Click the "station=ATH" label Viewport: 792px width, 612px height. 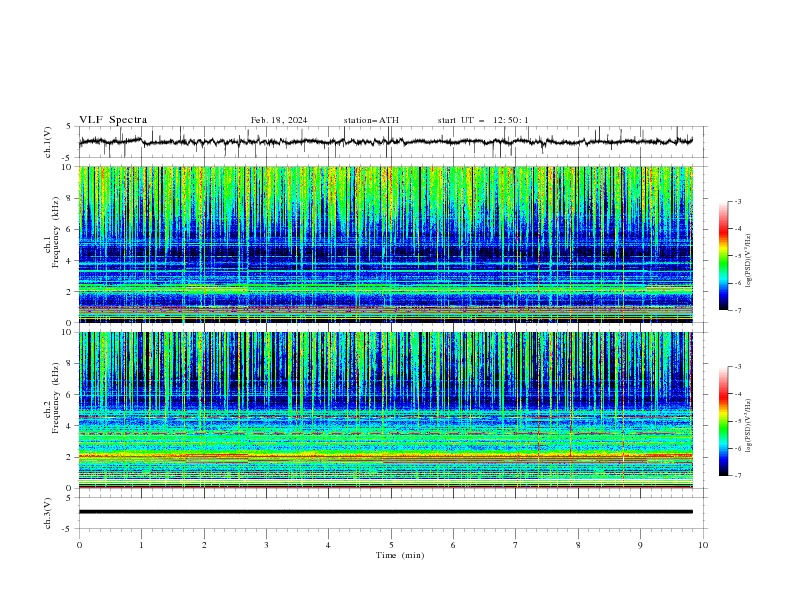tap(371, 120)
